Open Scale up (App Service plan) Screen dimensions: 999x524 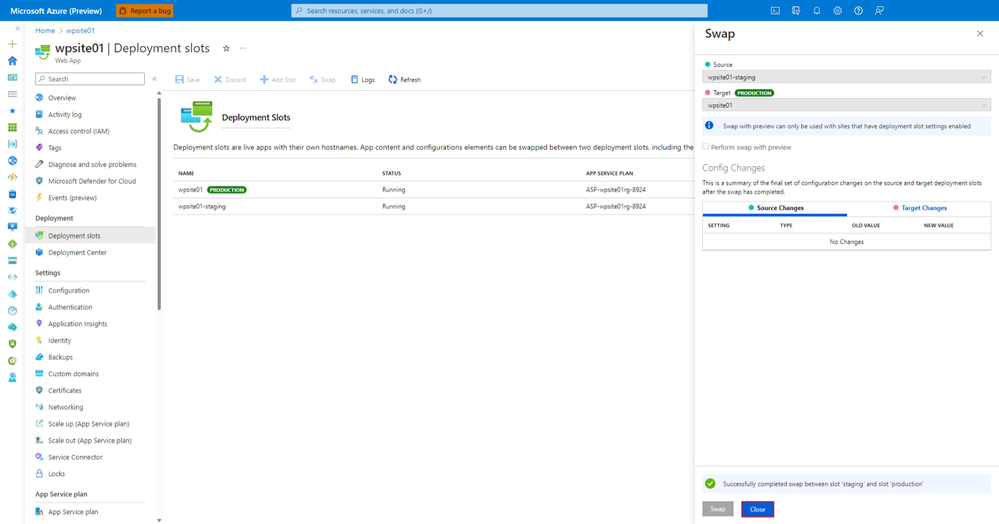pyautogui.click(x=90, y=424)
